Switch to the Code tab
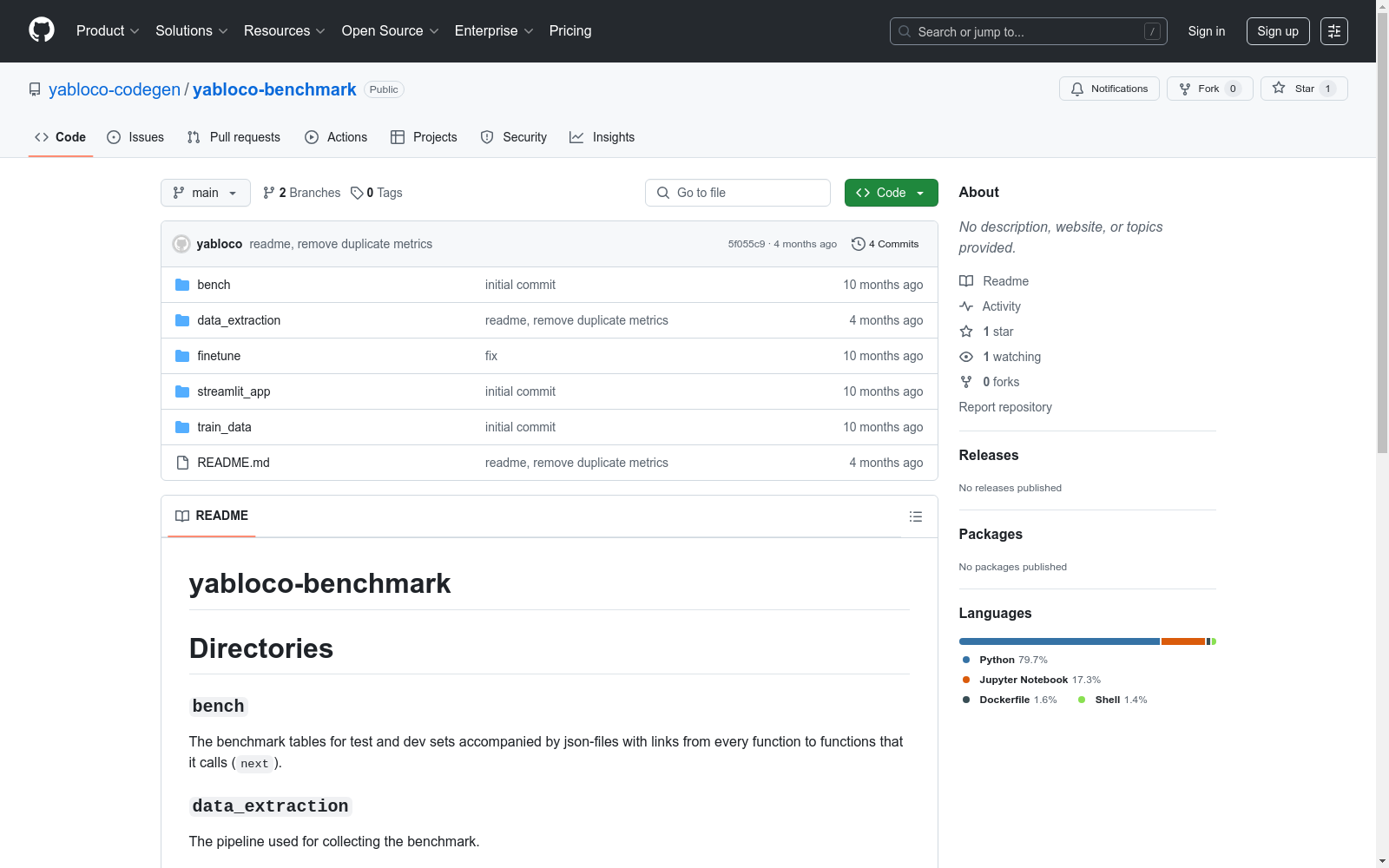Viewport: 1389px width, 868px height. pyautogui.click(x=61, y=137)
